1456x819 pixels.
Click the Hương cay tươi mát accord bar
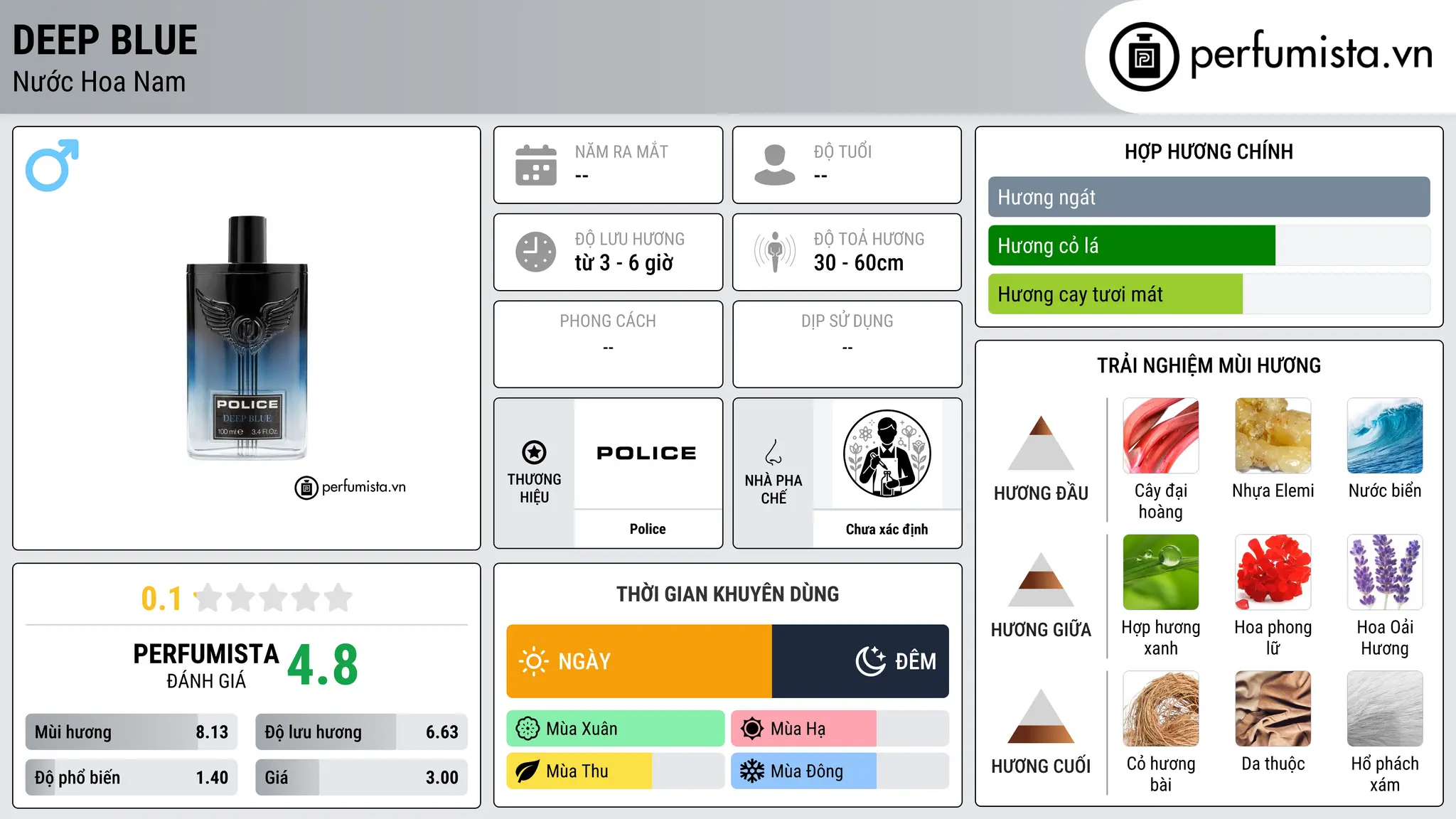point(1209,294)
